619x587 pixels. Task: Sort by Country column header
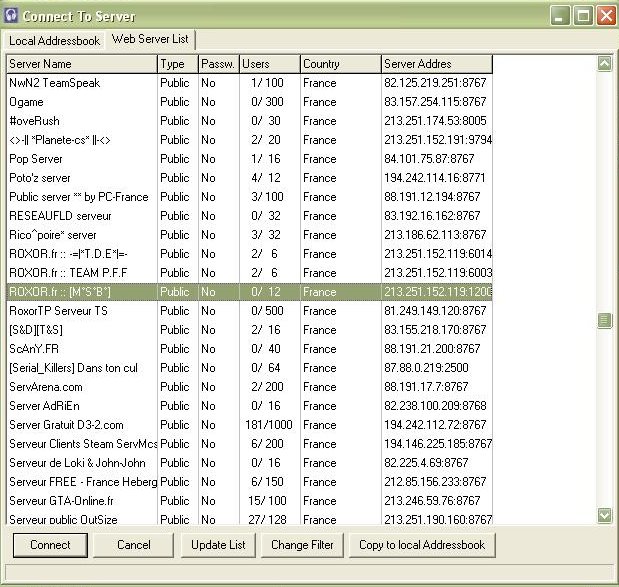click(x=341, y=64)
